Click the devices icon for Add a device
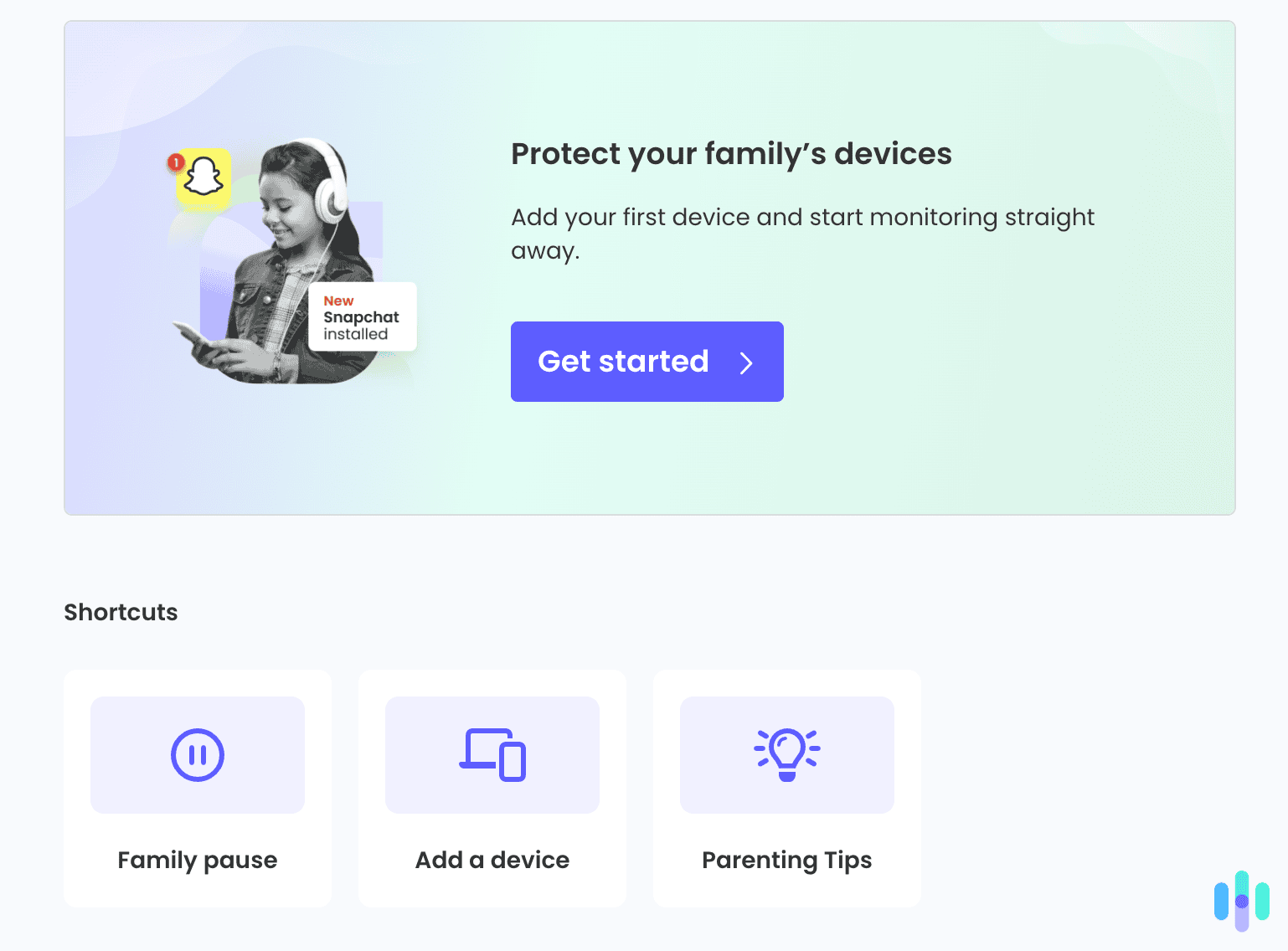The width and height of the screenshot is (1288, 951). (492, 755)
